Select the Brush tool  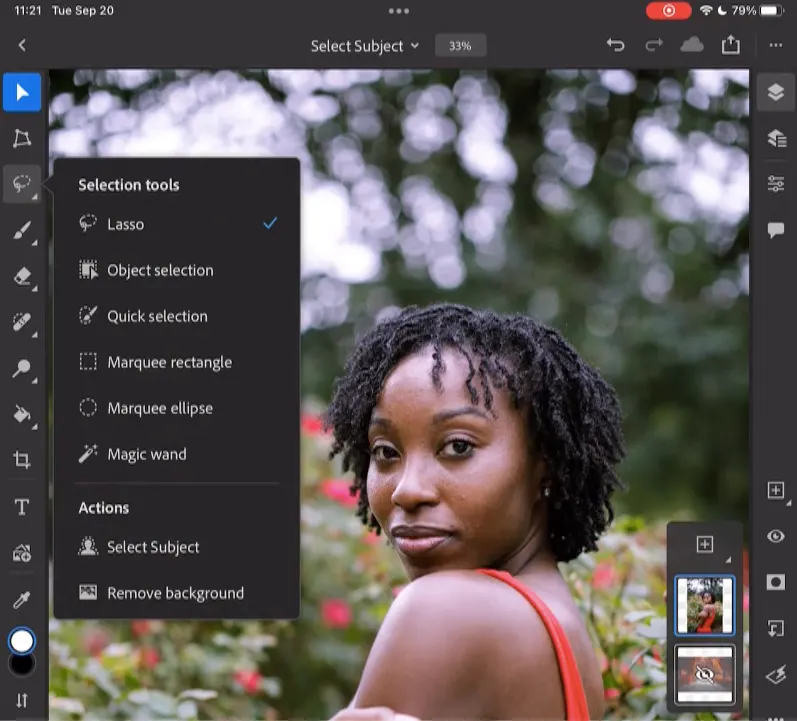[x=22, y=232]
